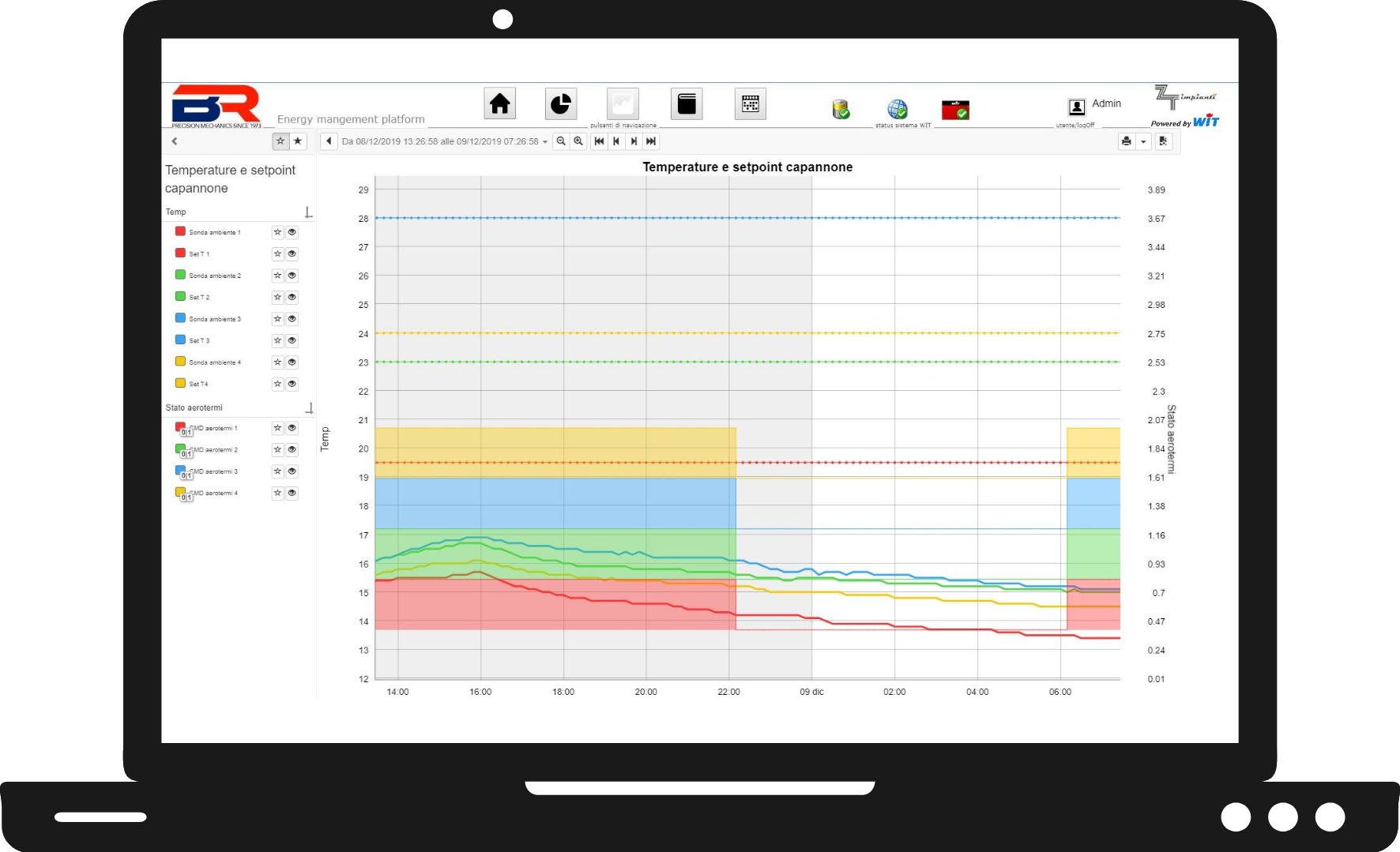Export chart data file icon
The height and width of the screenshot is (852, 1400).
tap(1163, 141)
